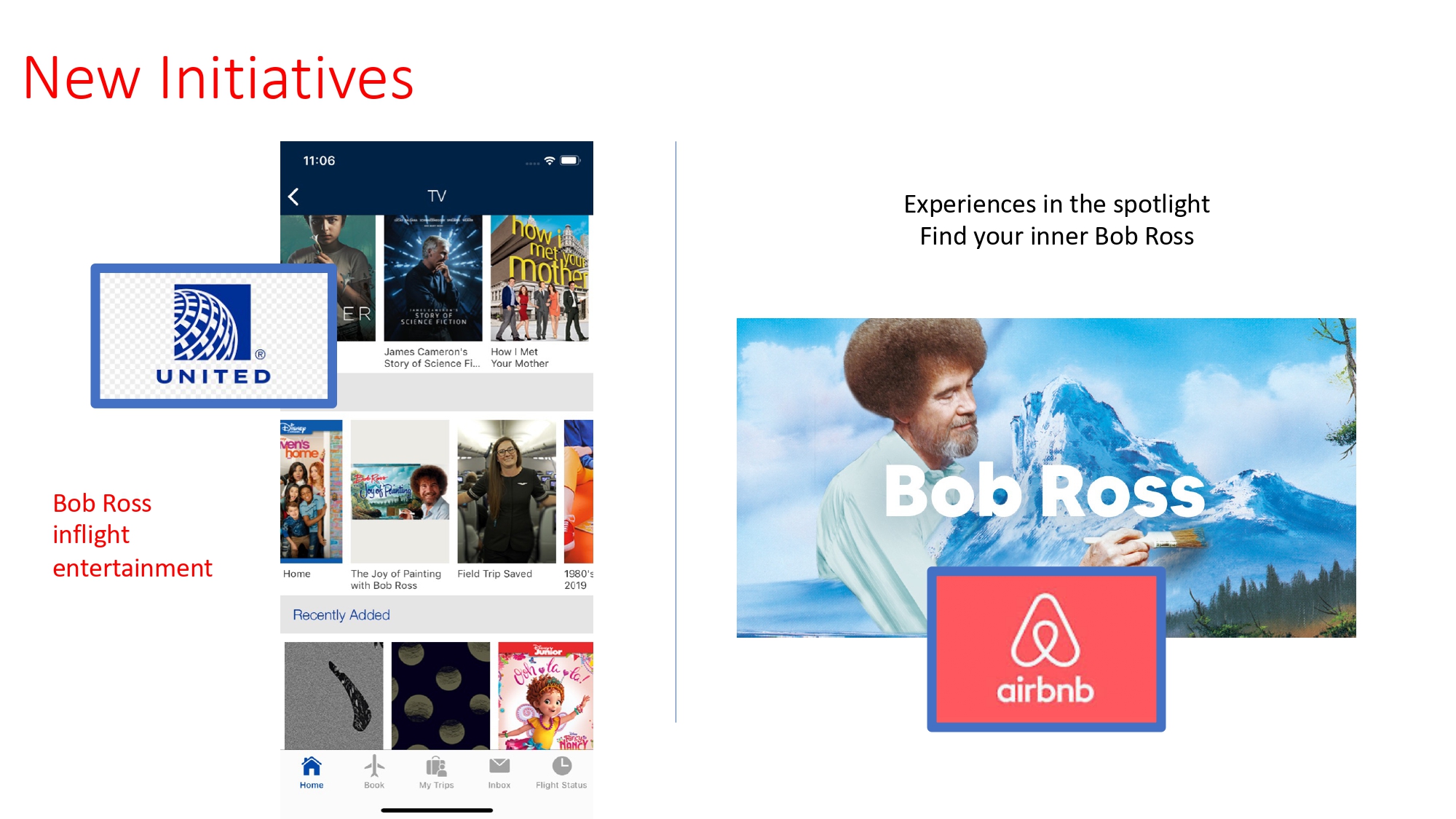The image size is (1456, 819).
Task: Click the Bob Ross inflight entertainment text
Action: (132, 535)
